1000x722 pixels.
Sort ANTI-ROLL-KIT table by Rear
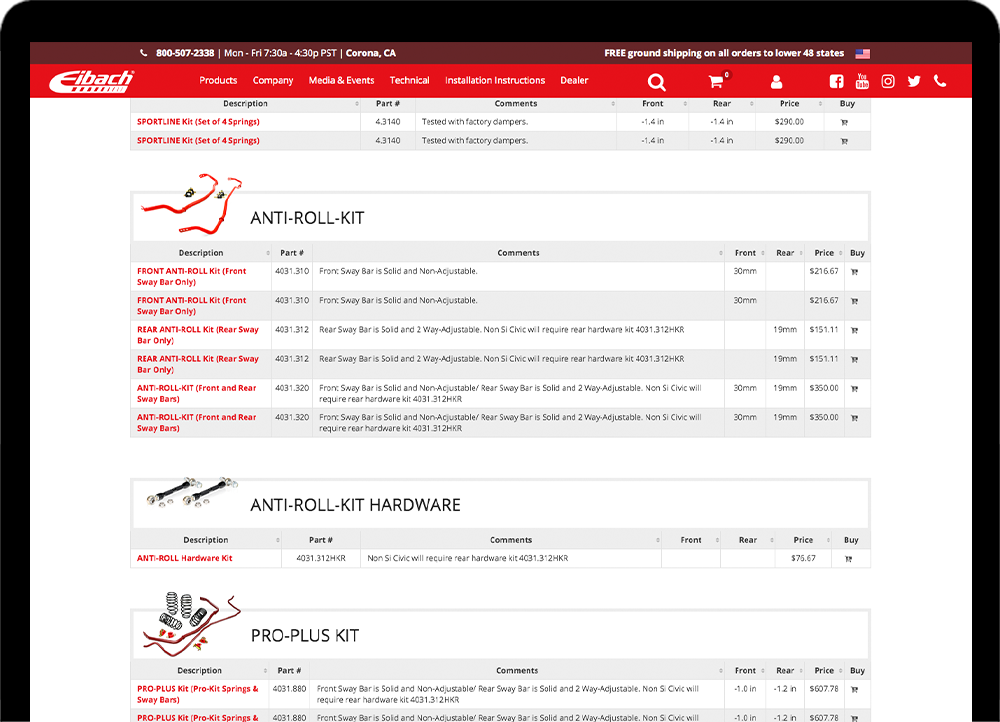pos(785,253)
